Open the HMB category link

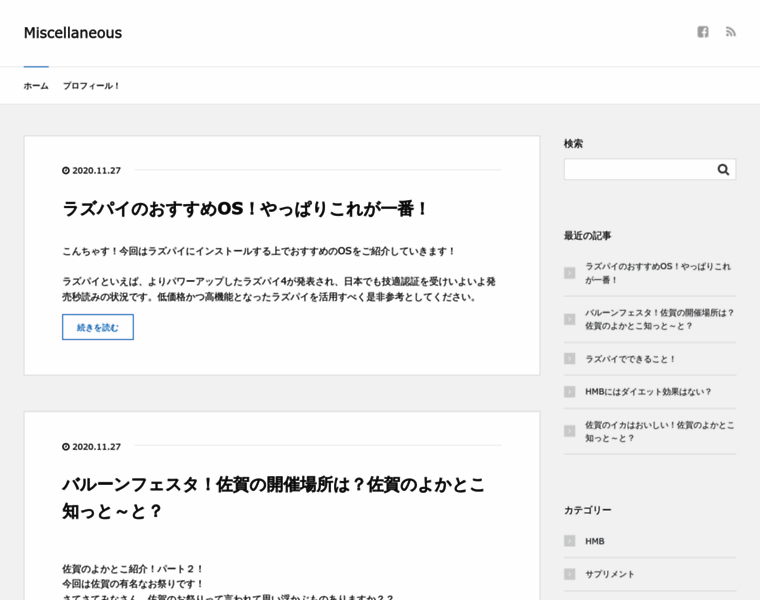pyautogui.click(x=595, y=541)
